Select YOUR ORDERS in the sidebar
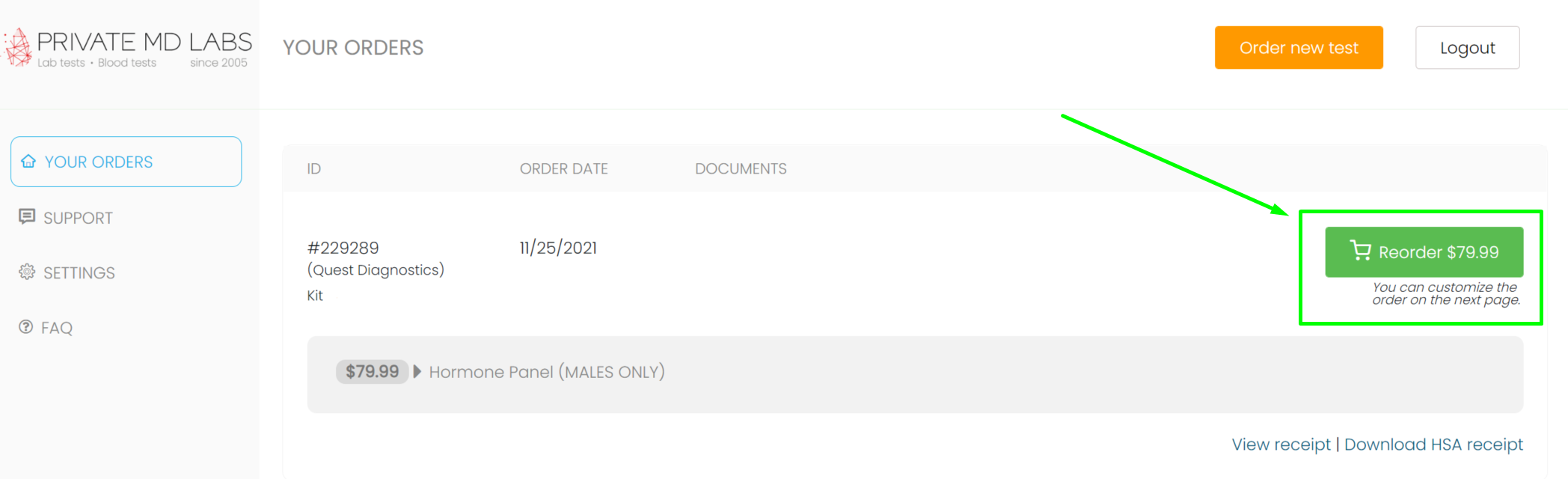1568x479 pixels. [x=98, y=161]
